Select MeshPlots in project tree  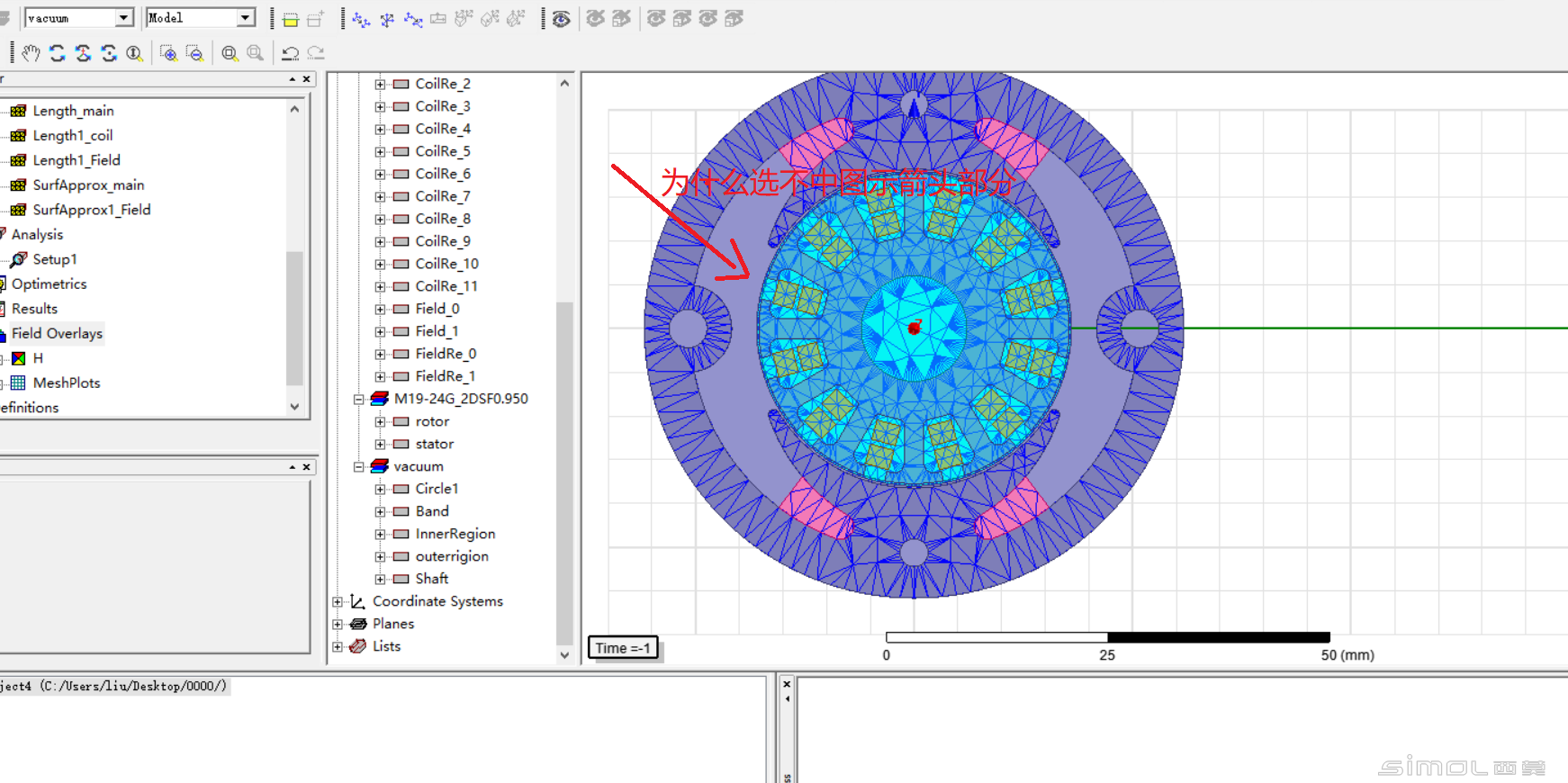67,383
